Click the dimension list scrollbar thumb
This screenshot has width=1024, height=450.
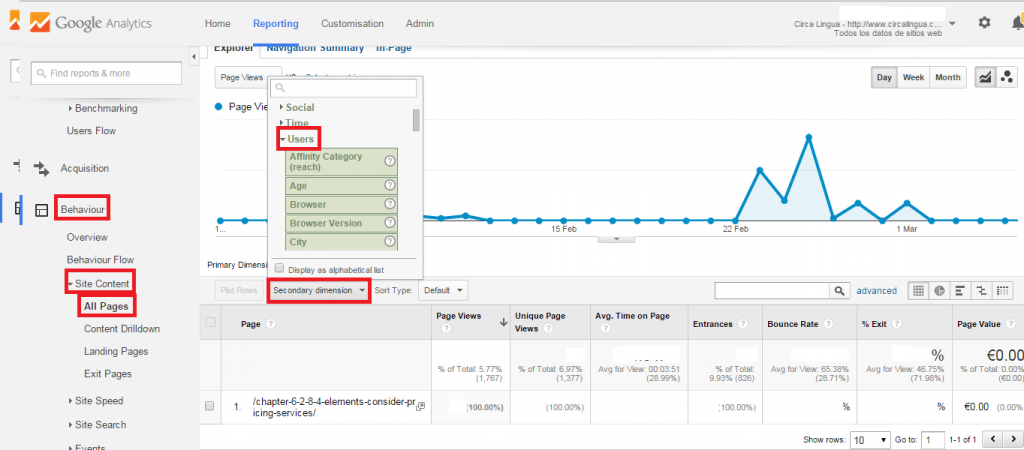pyautogui.click(x=416, y=120)
